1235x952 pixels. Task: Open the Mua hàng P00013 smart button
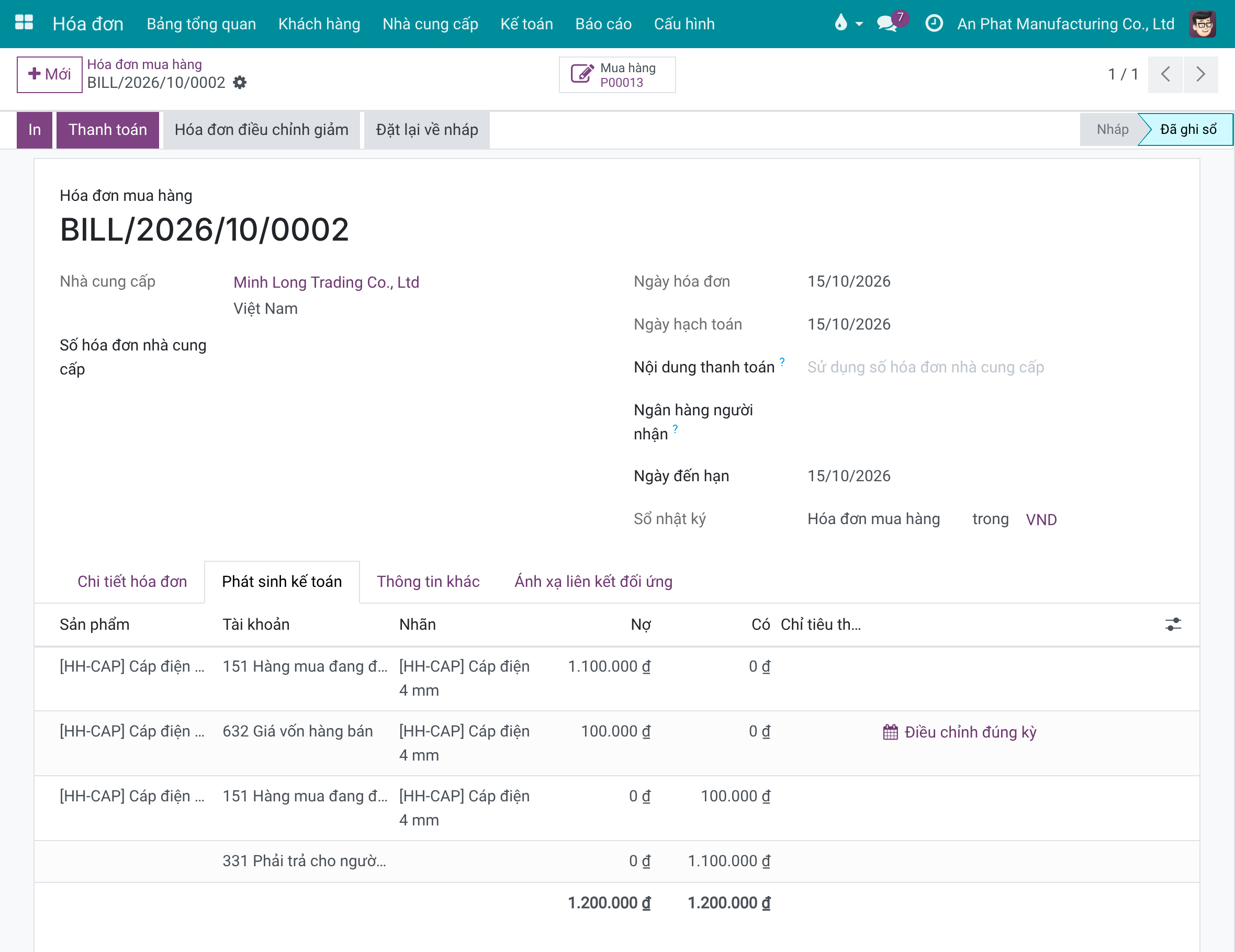point(617,75)
